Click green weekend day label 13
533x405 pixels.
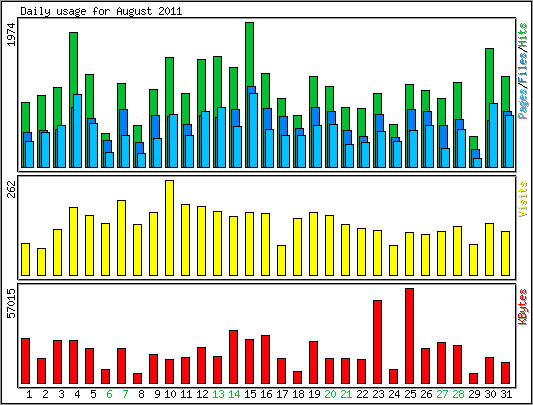tap(218, 394)
